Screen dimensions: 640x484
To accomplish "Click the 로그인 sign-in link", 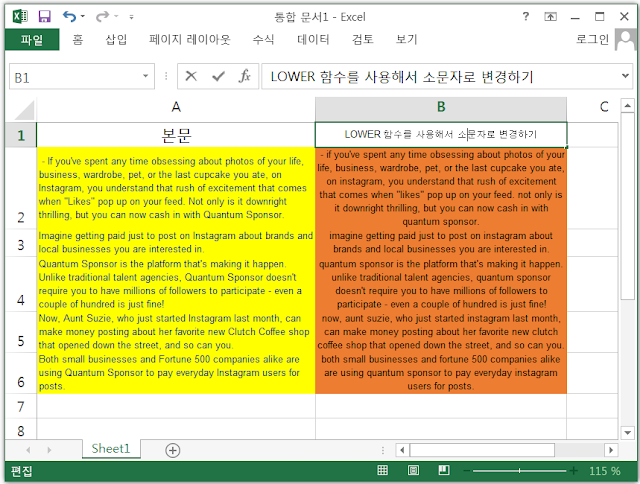I will 592,40.
